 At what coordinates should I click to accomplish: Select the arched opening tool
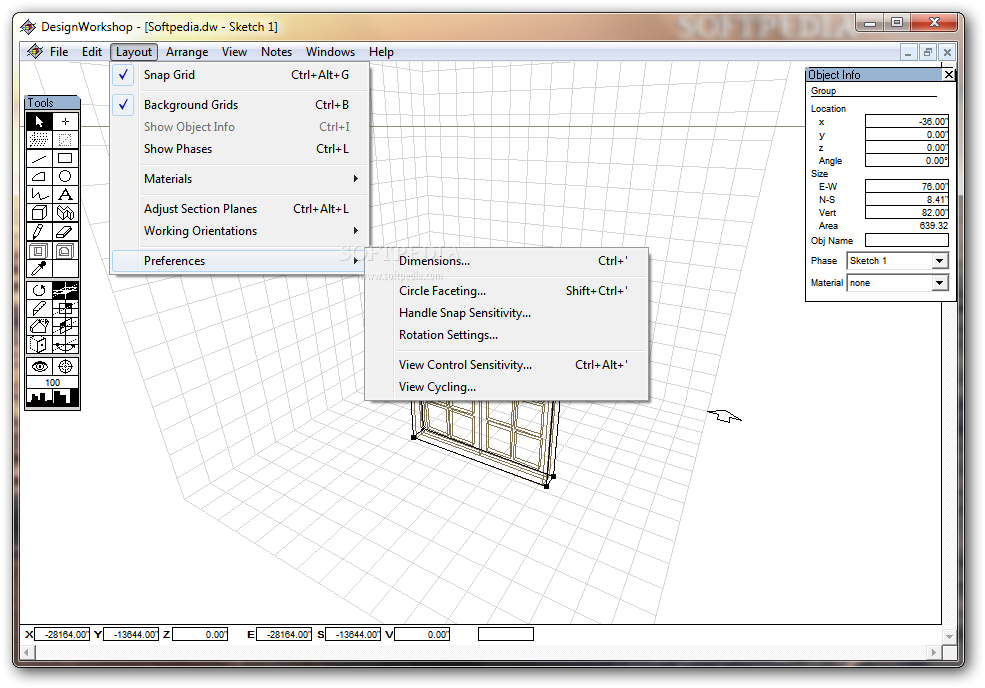point(65,251)
